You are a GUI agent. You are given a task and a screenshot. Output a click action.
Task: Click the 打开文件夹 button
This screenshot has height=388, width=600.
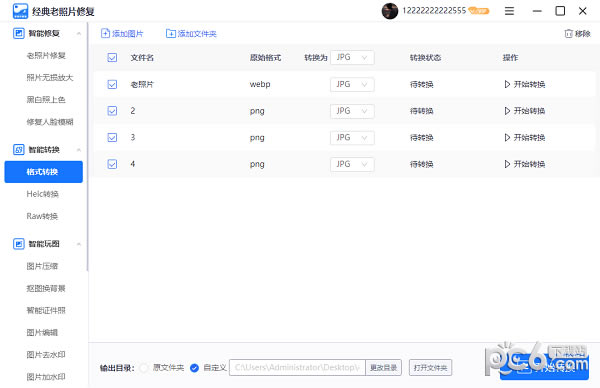click(x=430, y=368)
